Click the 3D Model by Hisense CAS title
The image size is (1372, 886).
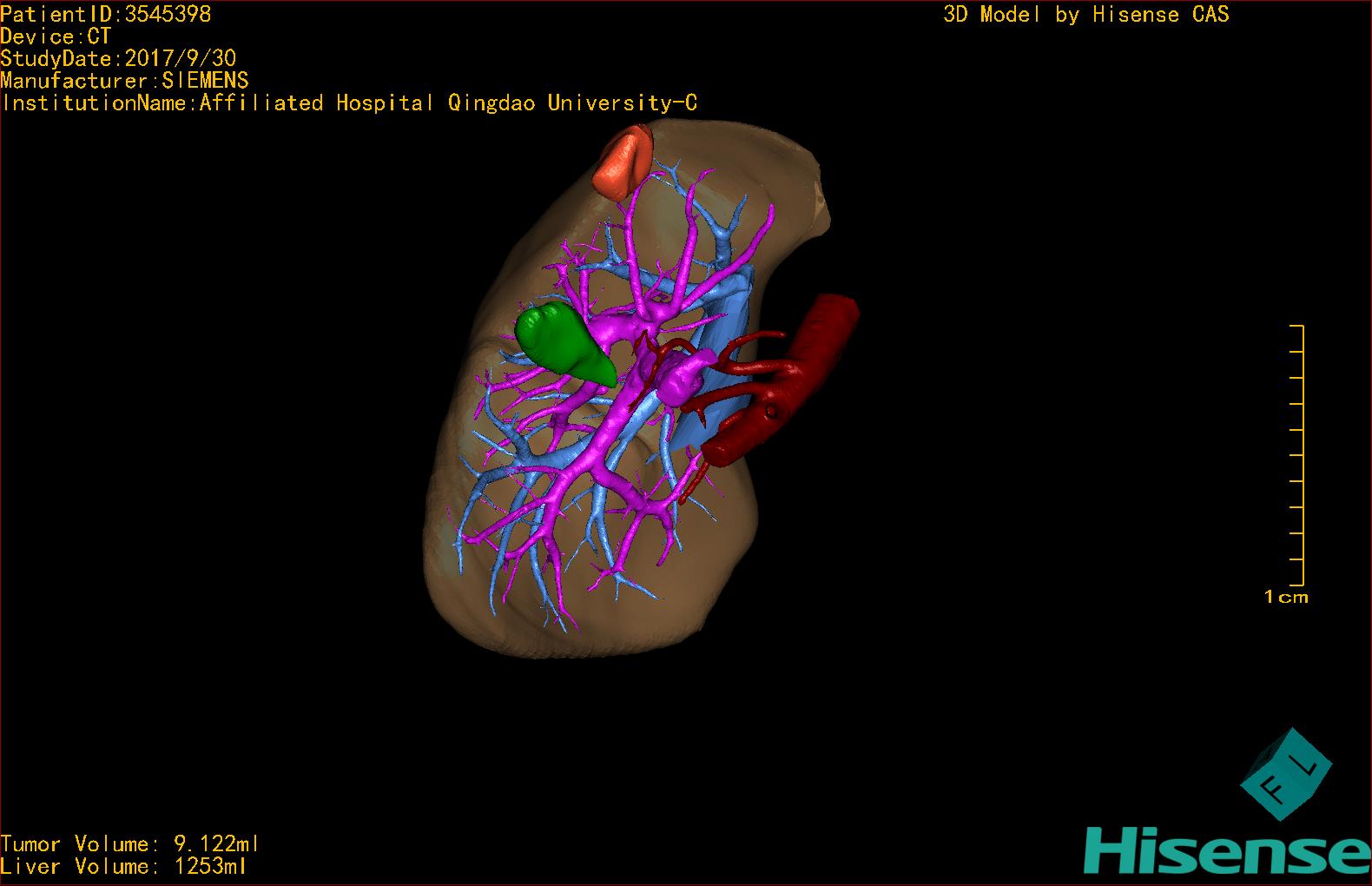click(x=1086, y=15)
